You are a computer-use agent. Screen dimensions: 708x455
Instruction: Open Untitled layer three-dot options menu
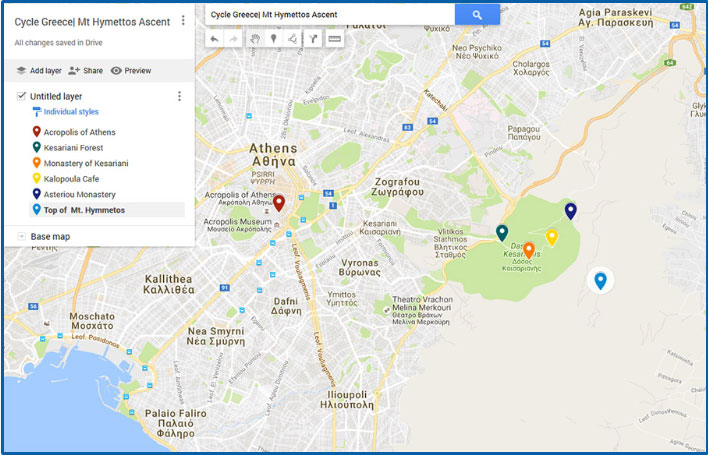(179, 96)
